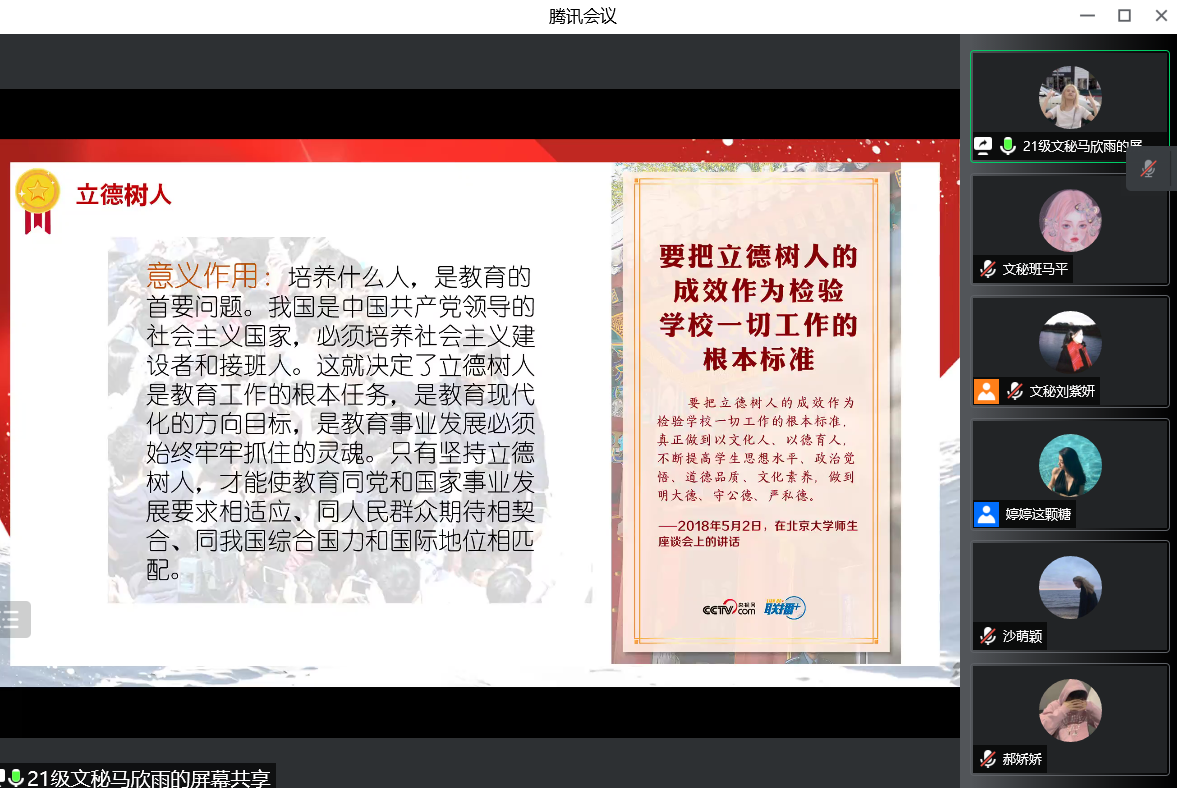Screen dimensions: 1177x788
Task: Click the green microphone icon on 21级文秘马欣雨 tile
Action: (x=1008, y=146)
